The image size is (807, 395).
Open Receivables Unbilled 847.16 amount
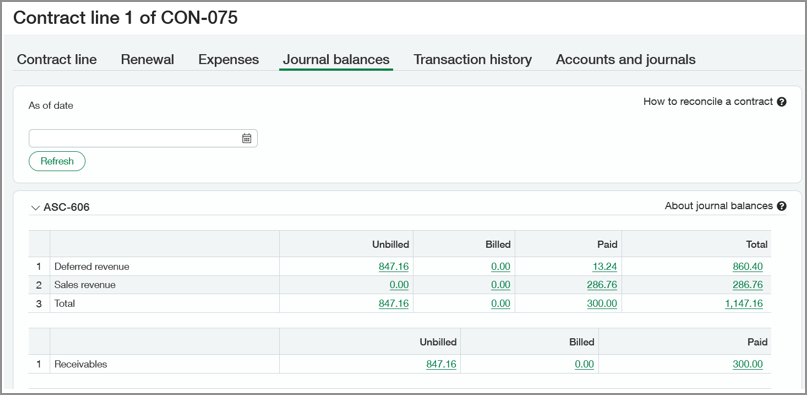click(441, 364)
